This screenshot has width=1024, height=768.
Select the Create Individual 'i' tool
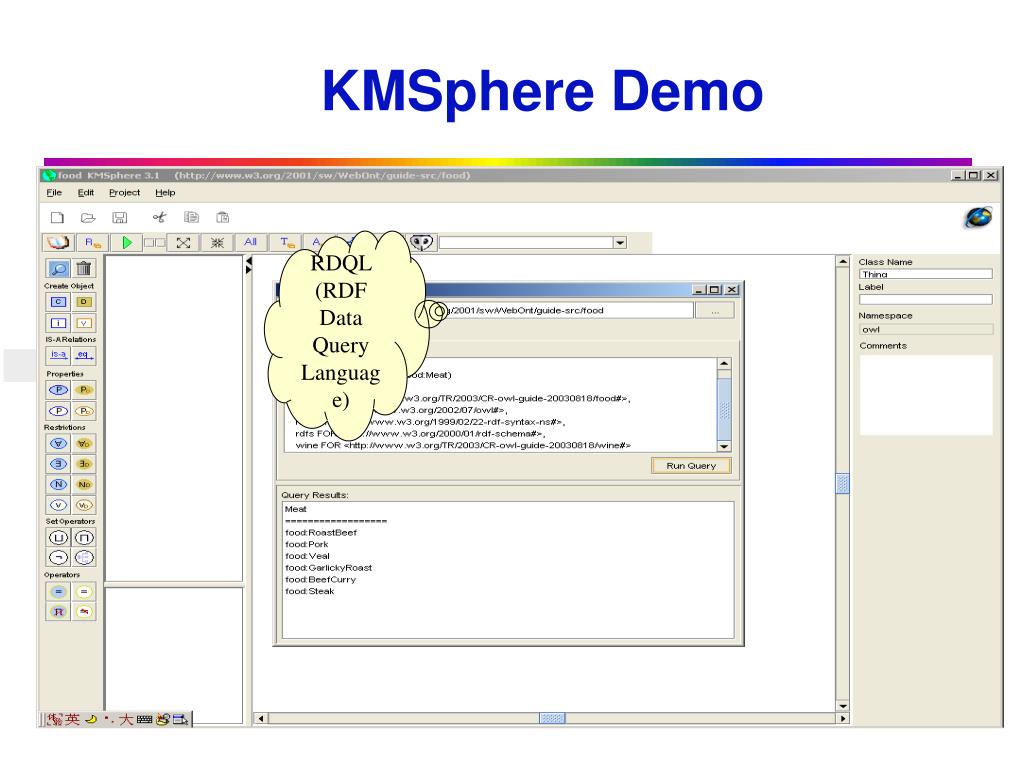(58, 323)
